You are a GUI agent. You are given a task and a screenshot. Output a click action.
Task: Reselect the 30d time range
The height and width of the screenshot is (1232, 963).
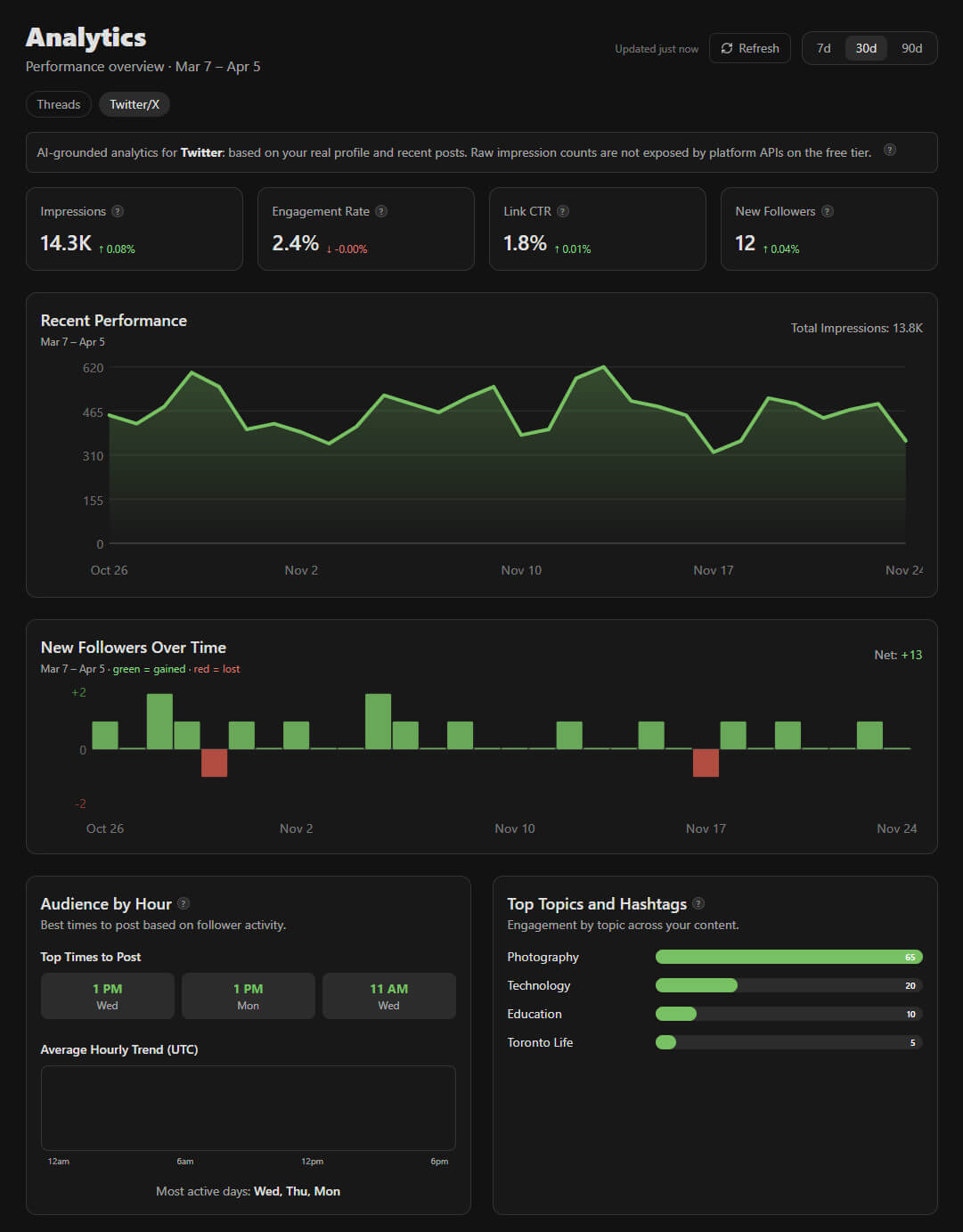click(865, 48)
